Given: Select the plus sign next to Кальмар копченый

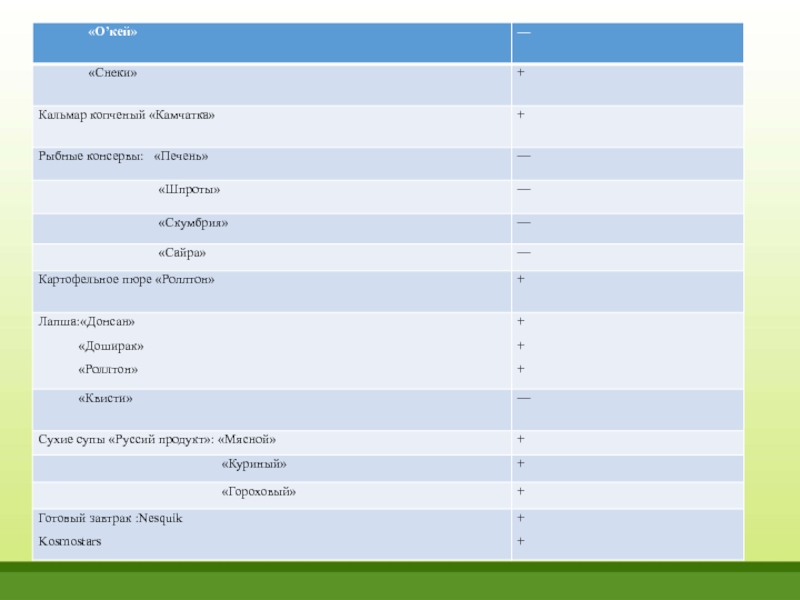Looking at the screenshot, I should coord(520,114).
